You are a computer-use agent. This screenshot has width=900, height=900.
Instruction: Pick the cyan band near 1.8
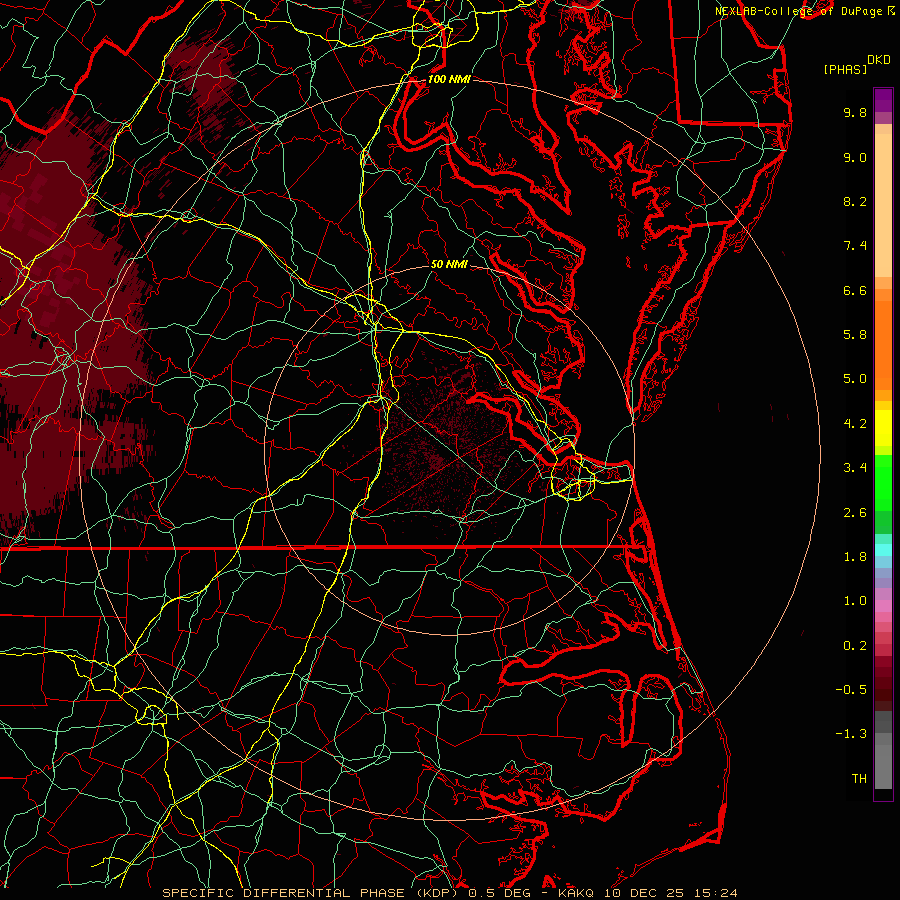click(x=883, y=549)
